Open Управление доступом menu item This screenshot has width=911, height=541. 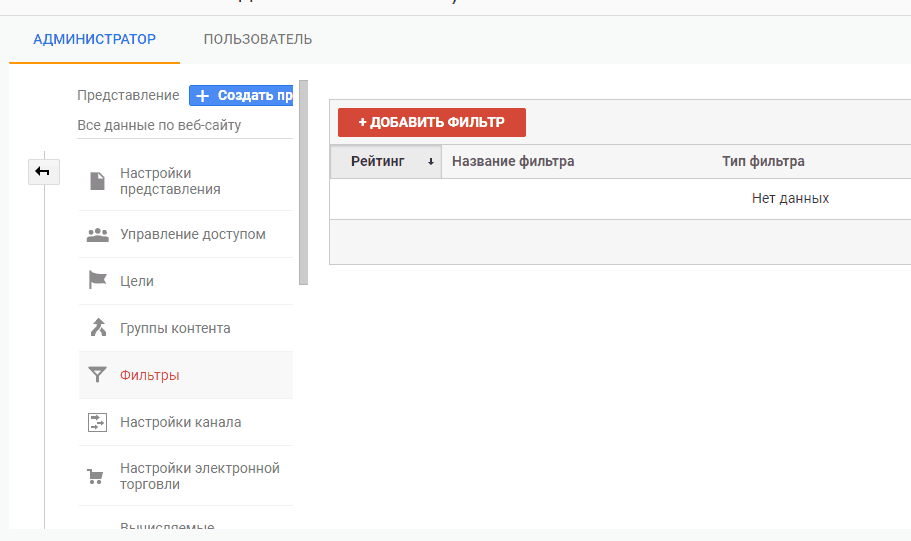[x=192, y=235]
